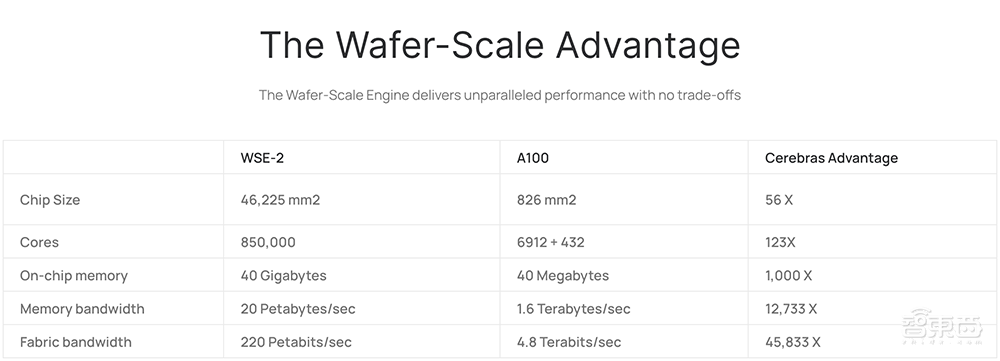Click the Cerebras Advantage column header
The image size is (1000, 361).
pyautogui.click(x=831, y=158)
